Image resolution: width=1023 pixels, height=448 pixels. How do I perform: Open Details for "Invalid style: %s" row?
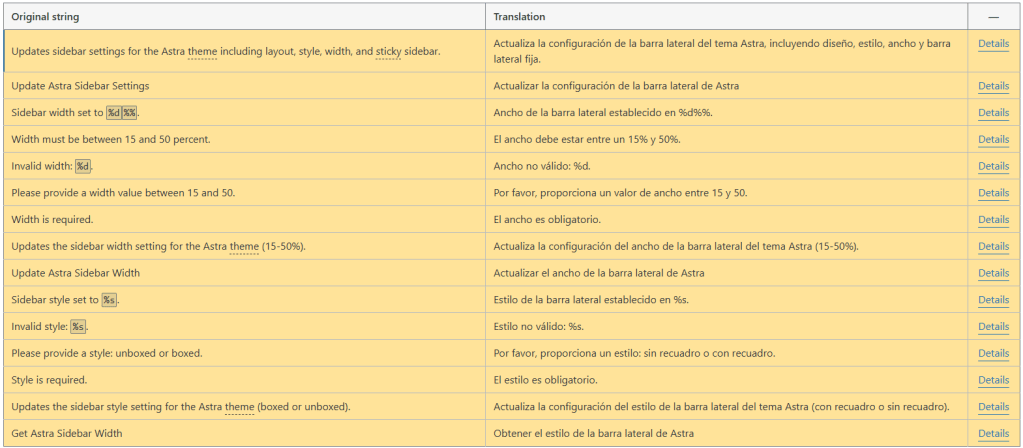tap(992, 326)
